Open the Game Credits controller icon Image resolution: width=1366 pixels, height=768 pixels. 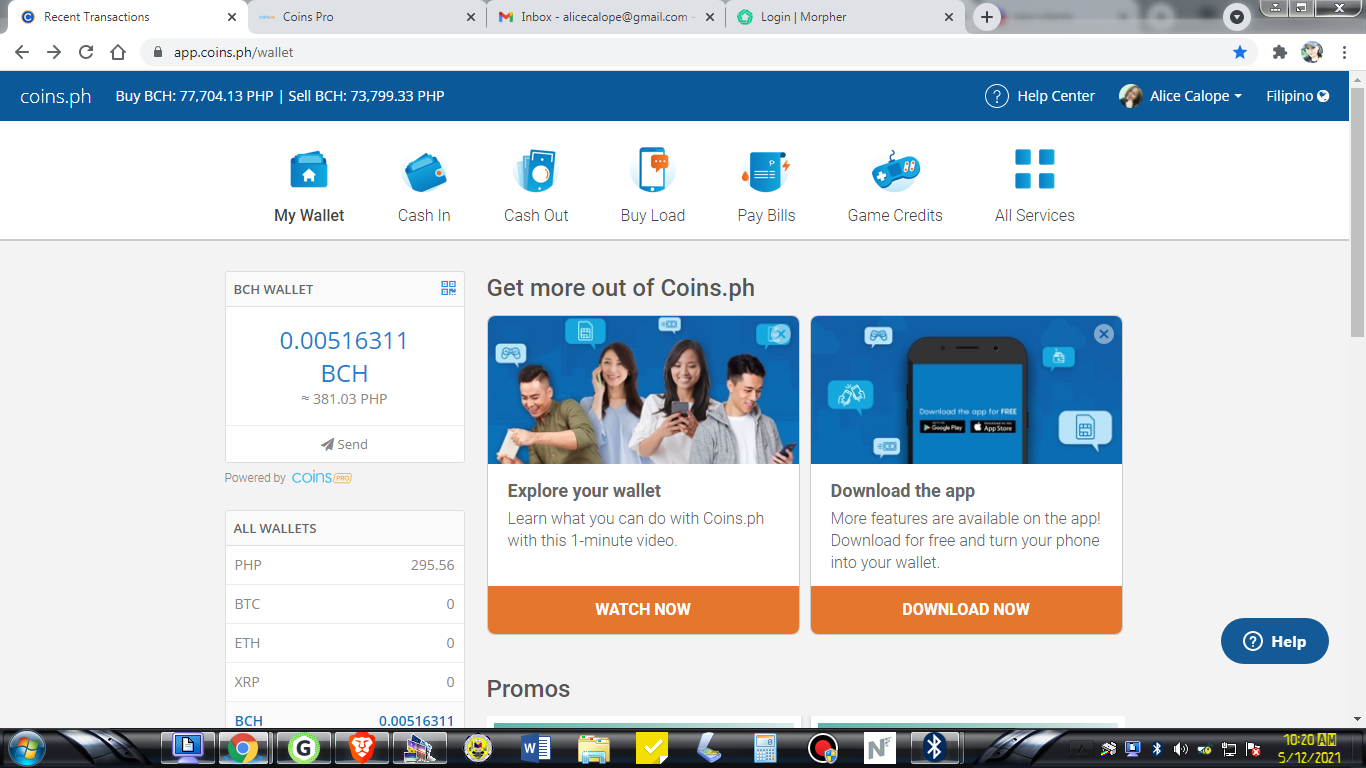(x=895, y=170)
